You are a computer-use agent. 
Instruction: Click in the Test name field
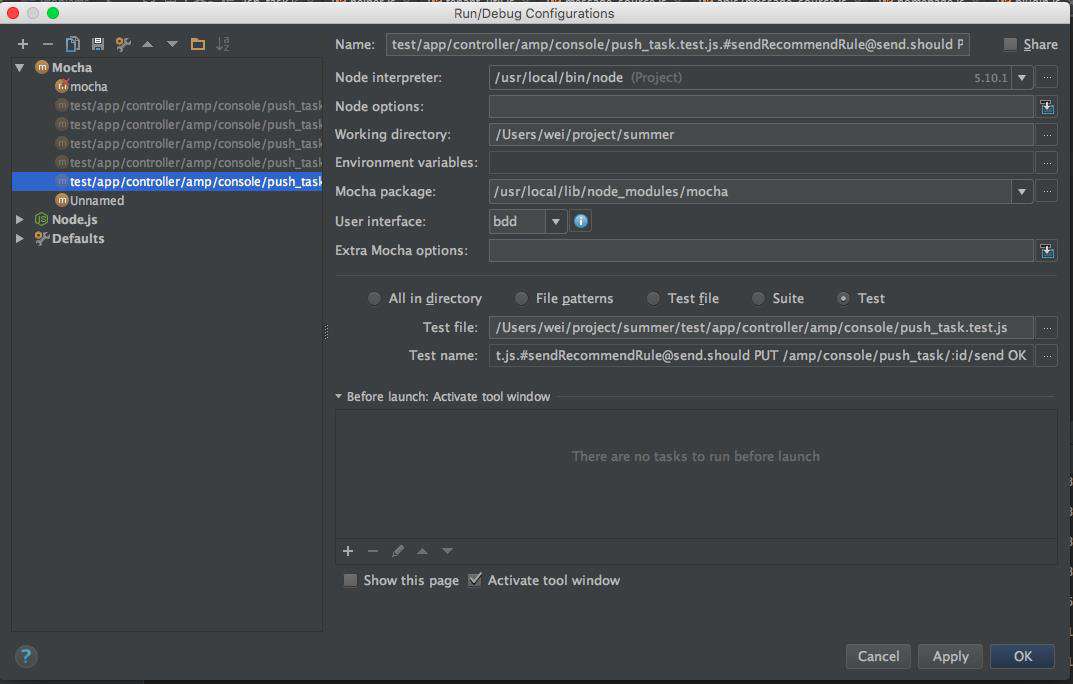point(761,356)
